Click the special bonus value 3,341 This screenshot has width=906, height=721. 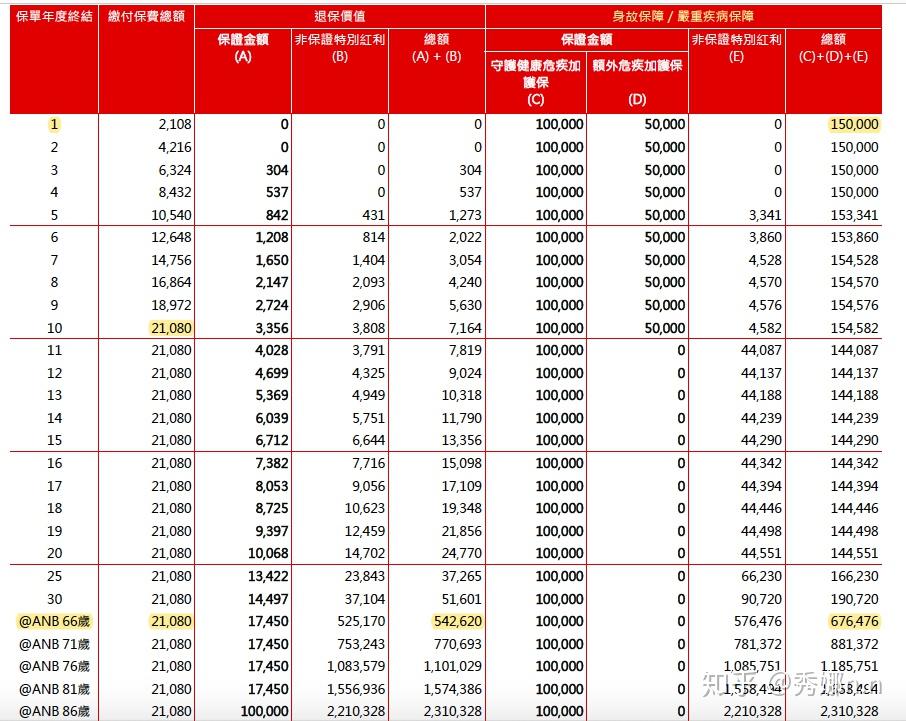(765, 215)
